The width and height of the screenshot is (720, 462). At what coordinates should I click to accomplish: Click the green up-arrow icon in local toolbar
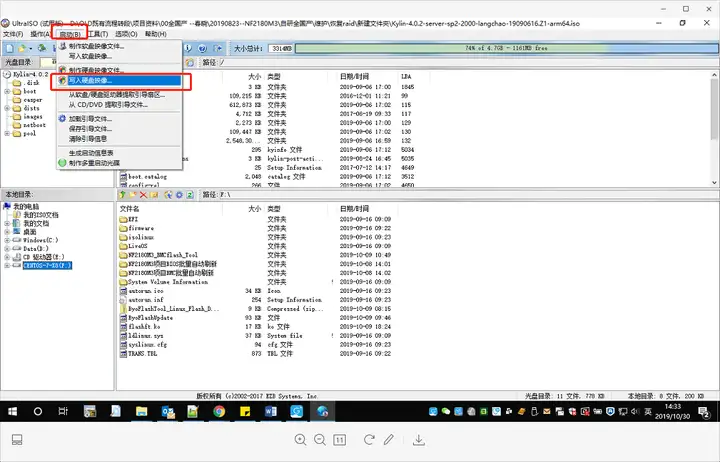pos(123,195)
